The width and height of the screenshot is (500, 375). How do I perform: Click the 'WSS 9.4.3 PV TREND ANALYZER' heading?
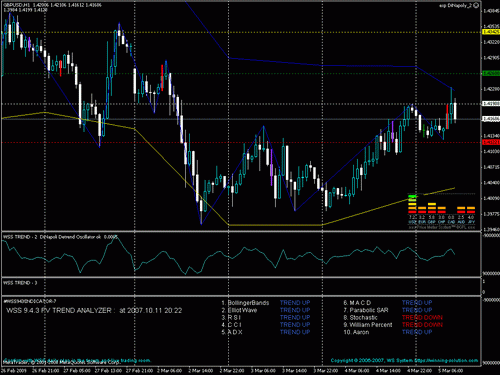(59, 310)
